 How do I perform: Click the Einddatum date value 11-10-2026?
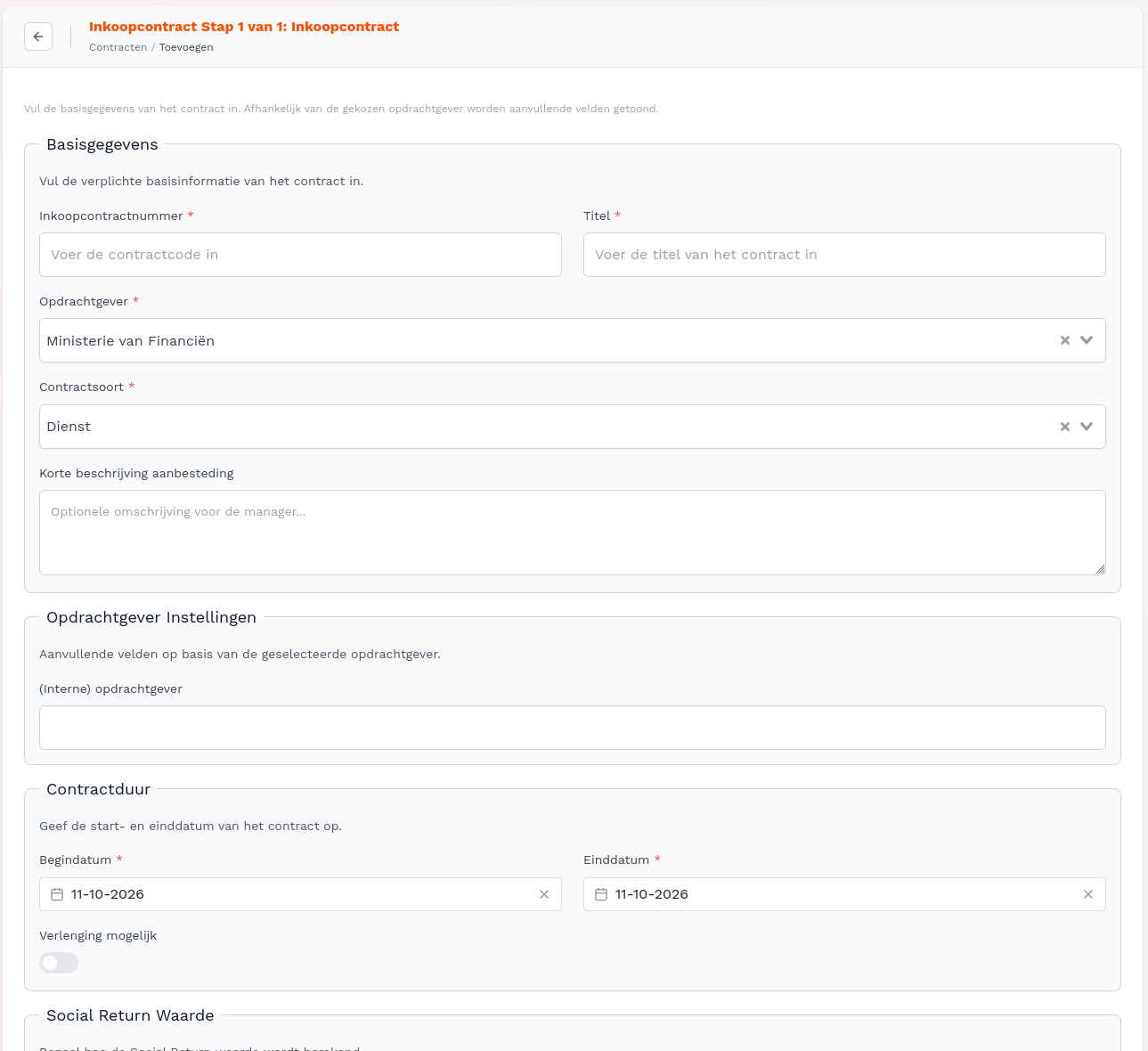click(652, 894)
